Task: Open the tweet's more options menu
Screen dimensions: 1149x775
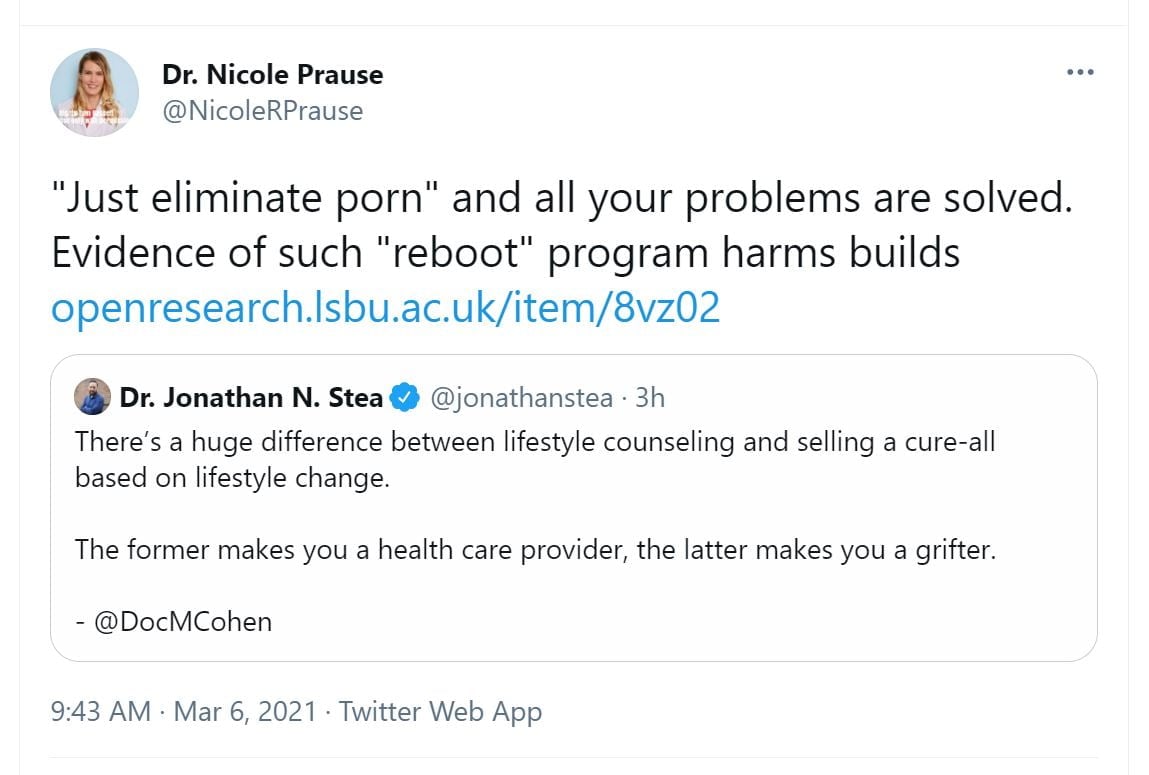Action: [x=1080, y=73]
